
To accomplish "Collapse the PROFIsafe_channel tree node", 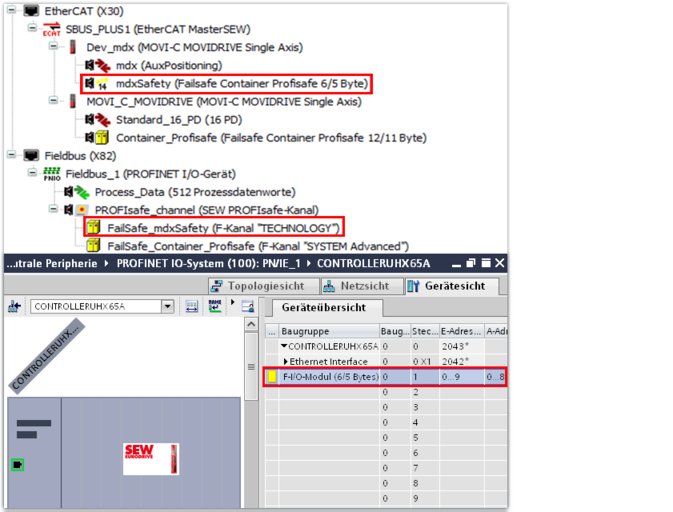I will click(x=53, y=209).
